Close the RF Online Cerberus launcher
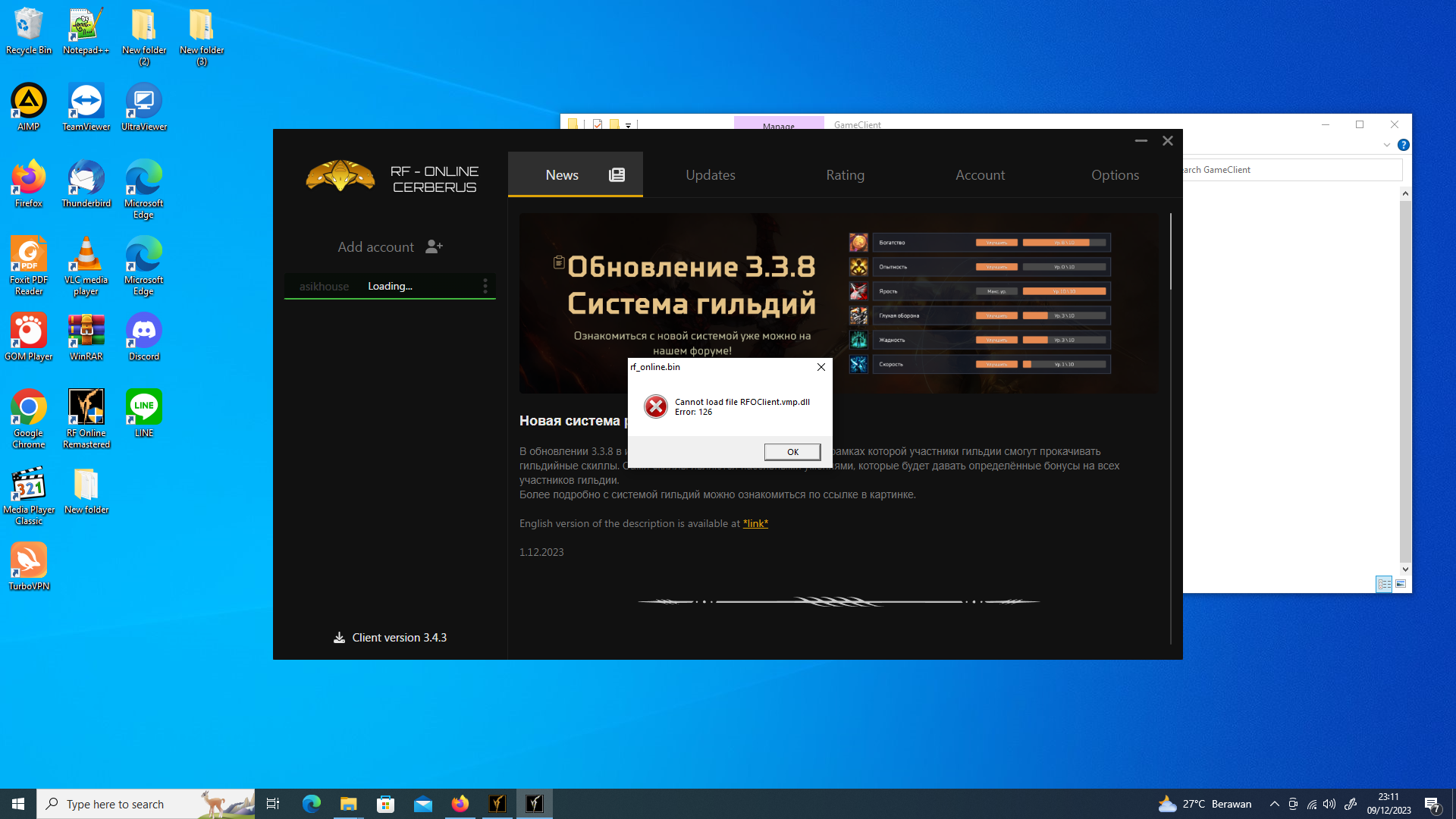Screen dimensions: 1456x819 (x=1168, y=141)
